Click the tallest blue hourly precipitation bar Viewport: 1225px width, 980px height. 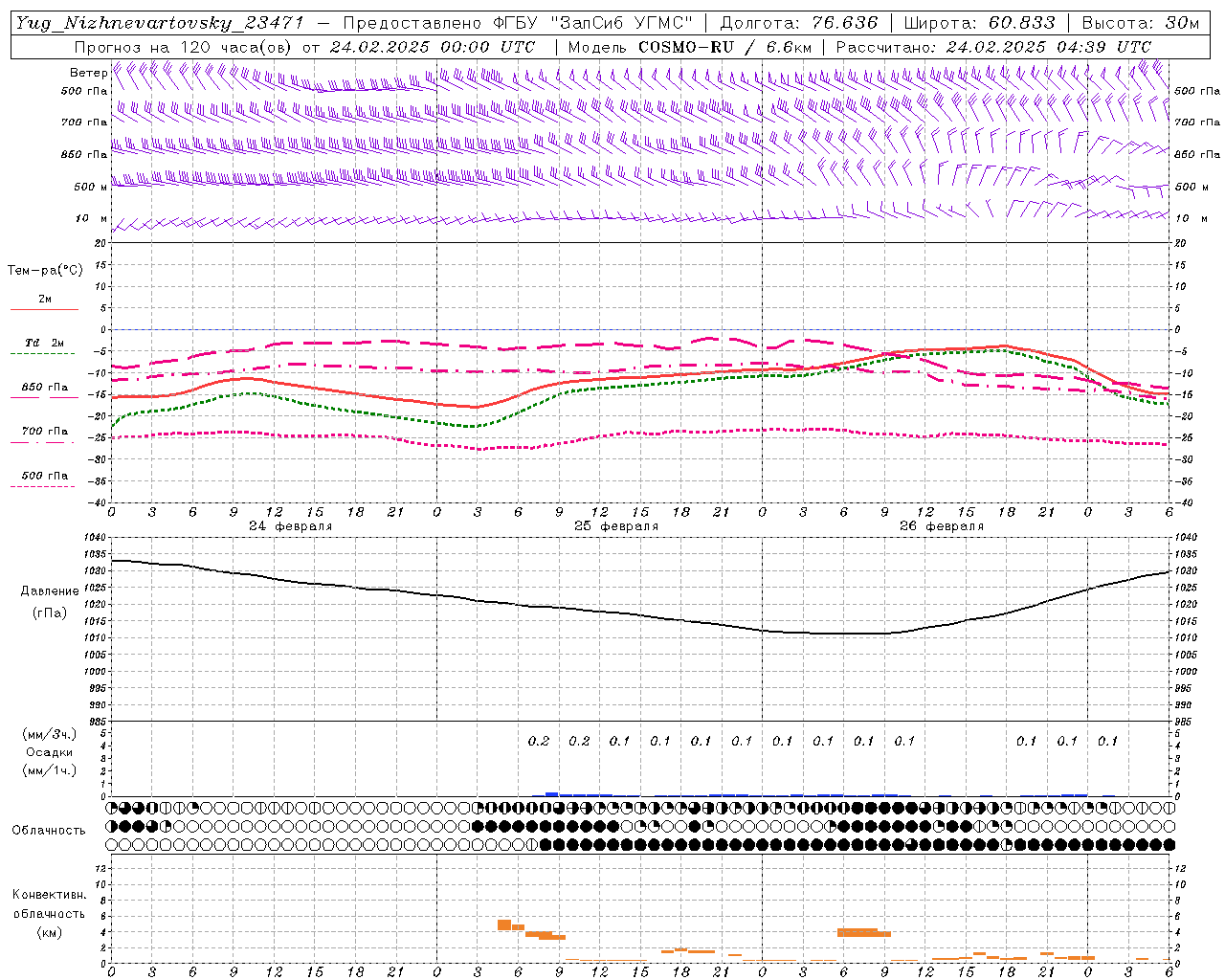pos(551,794)
